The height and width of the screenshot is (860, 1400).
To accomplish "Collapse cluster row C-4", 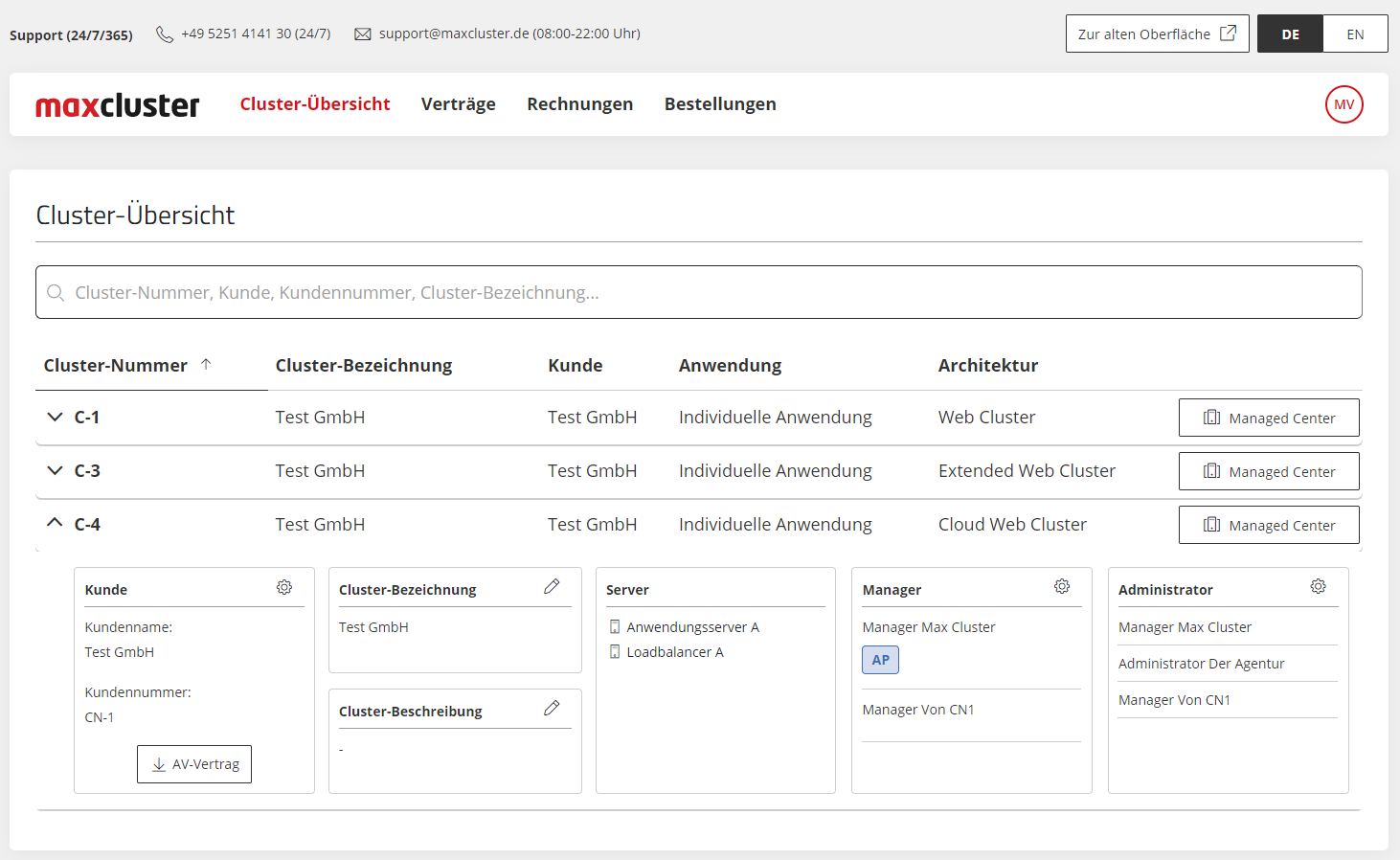I will (x=55, y=523).
